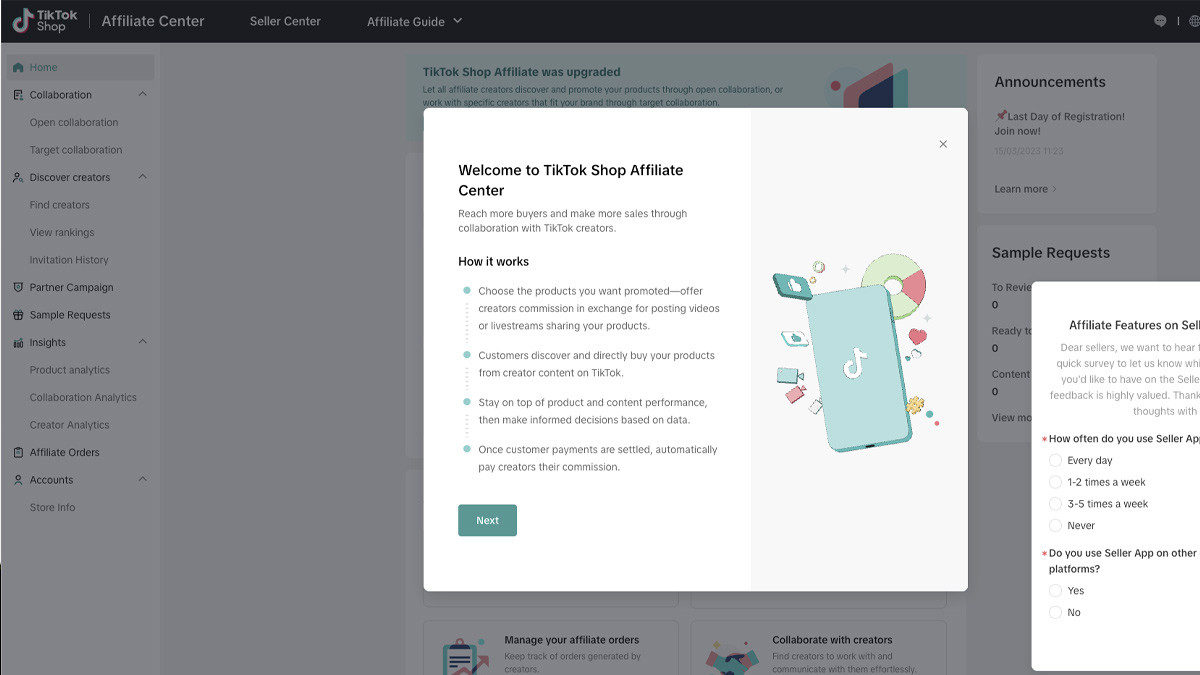
Task: Click the globe language icon
Action: (1193, 21)
